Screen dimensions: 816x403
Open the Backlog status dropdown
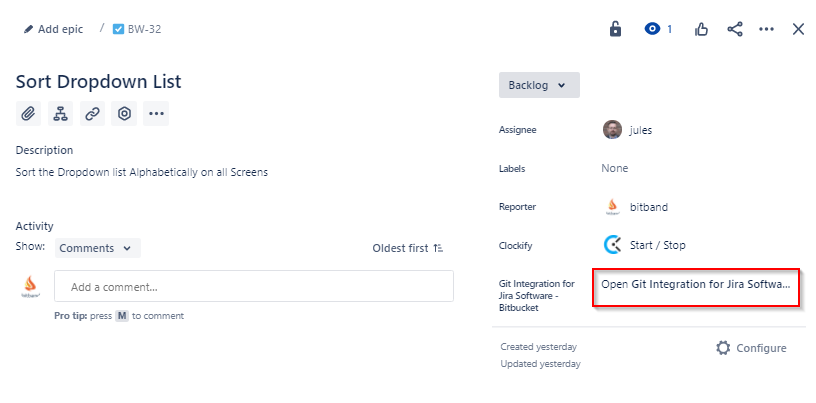point(538,85)
